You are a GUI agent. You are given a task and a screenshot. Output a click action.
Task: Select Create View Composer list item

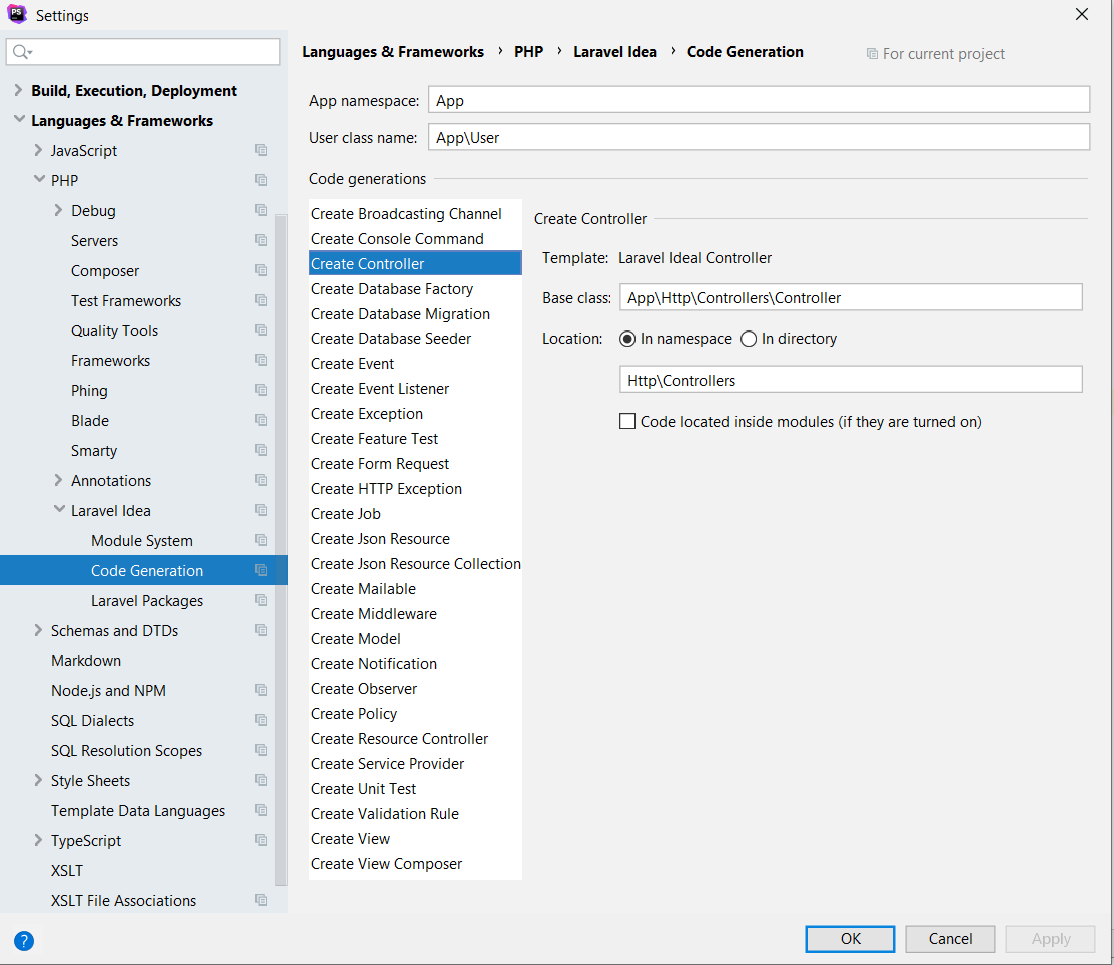pyautogui.click(x=415, y=864)
